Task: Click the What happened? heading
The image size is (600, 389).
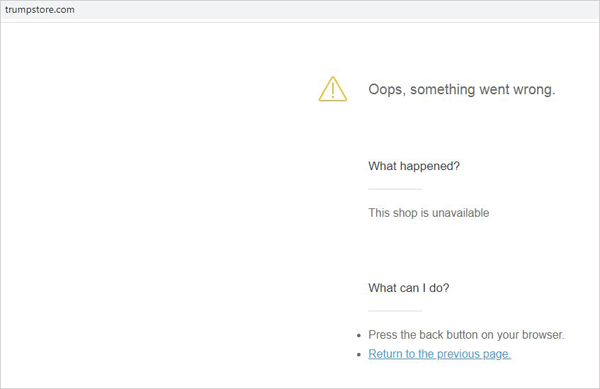Action: pyautogui.click(x=414, y=166)
